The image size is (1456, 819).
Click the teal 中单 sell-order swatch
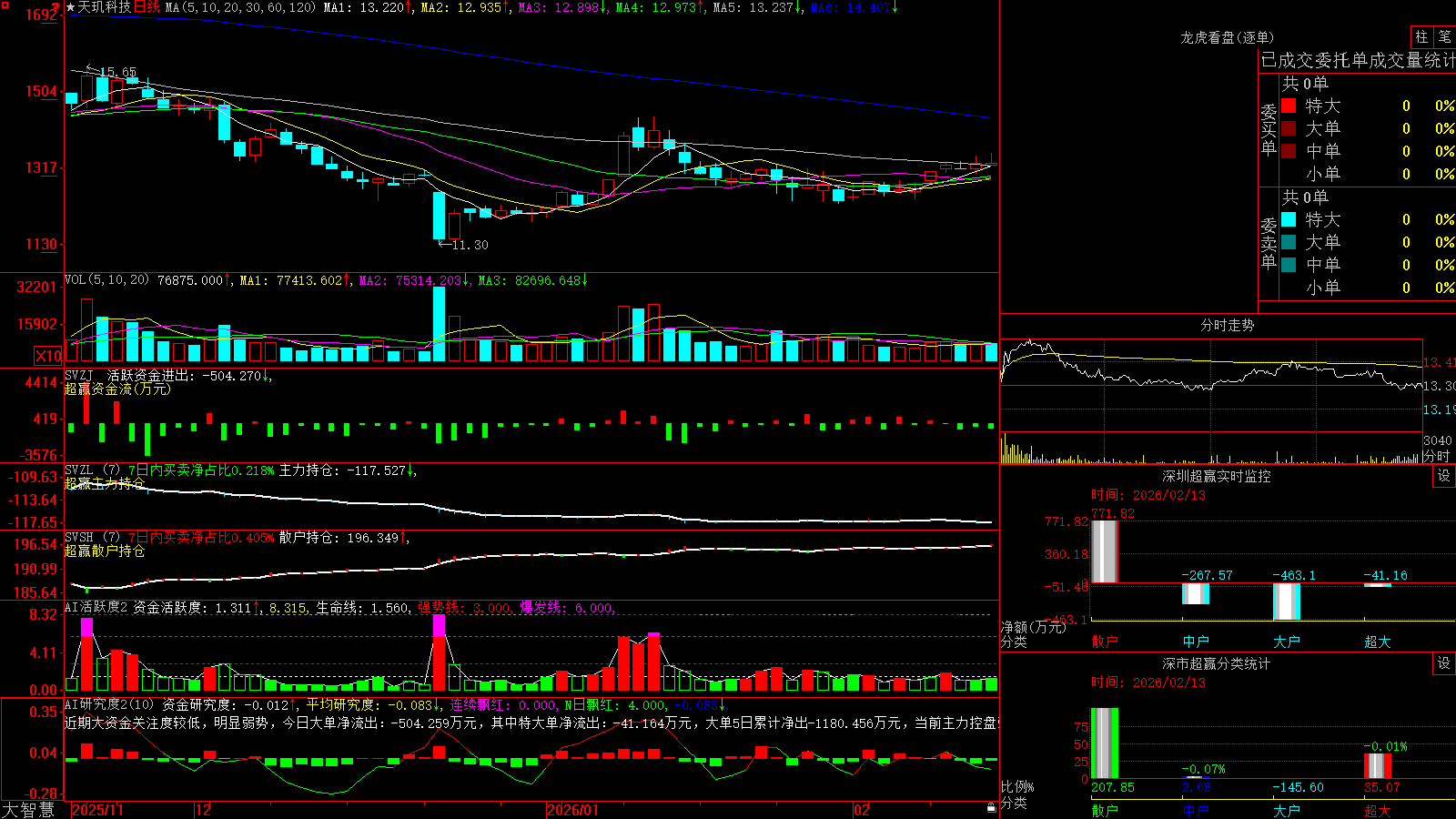pyautogui.click(x=1289, y=265)
